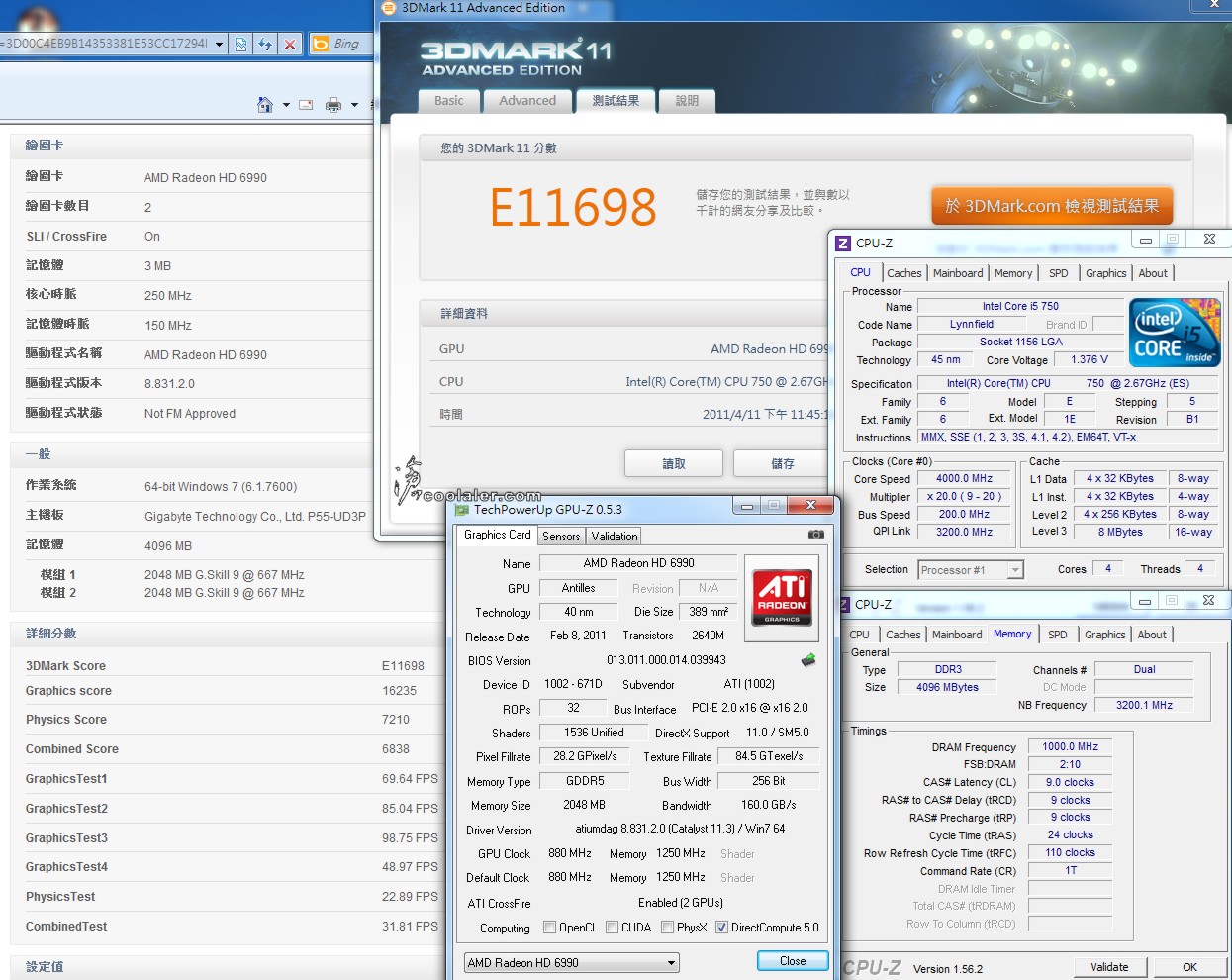Open Graphics tab in upper CPU-Z window
Image resolution: width=1232 pixels, height=980 pixels.
(x=1105, y=273)
